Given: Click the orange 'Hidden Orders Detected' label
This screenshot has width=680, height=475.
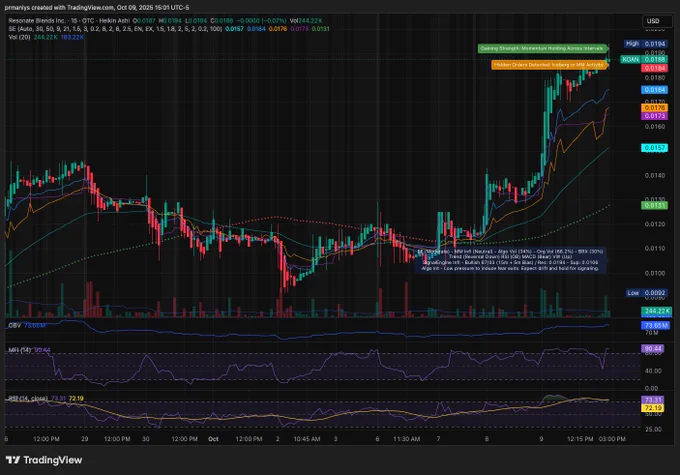Looking at the screenshot, I should pos(549,65).
